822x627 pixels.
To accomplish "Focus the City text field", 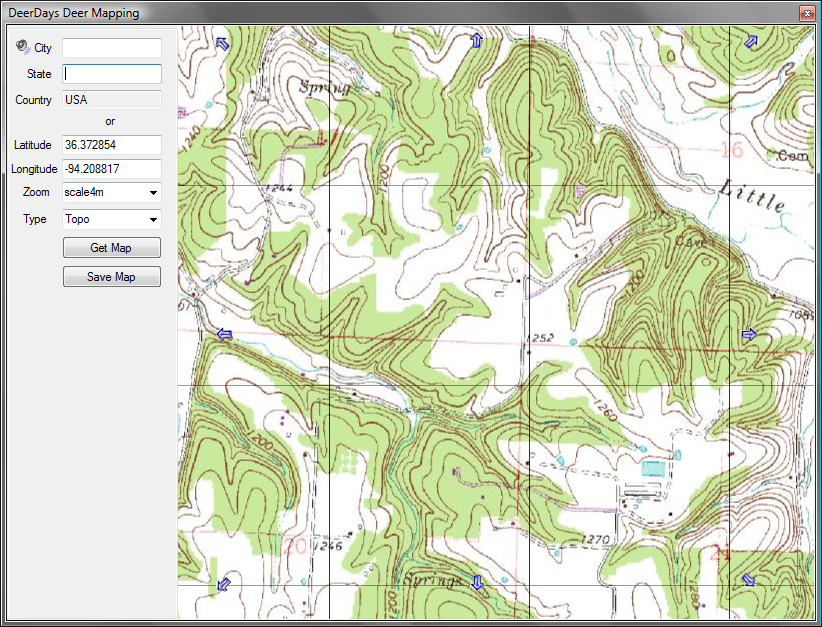I will tap(111, 48).
